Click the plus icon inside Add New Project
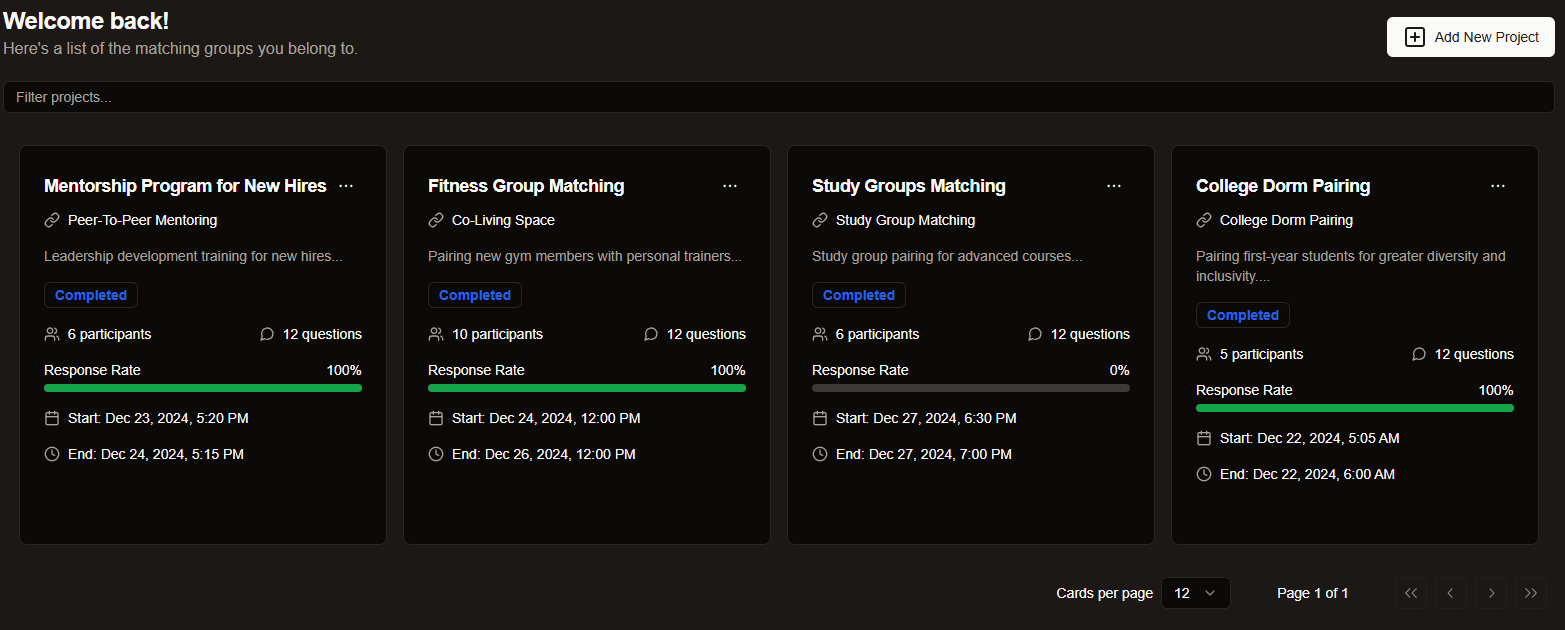The width and height of the screenshot is (1565, 630). pos(1415,36)
